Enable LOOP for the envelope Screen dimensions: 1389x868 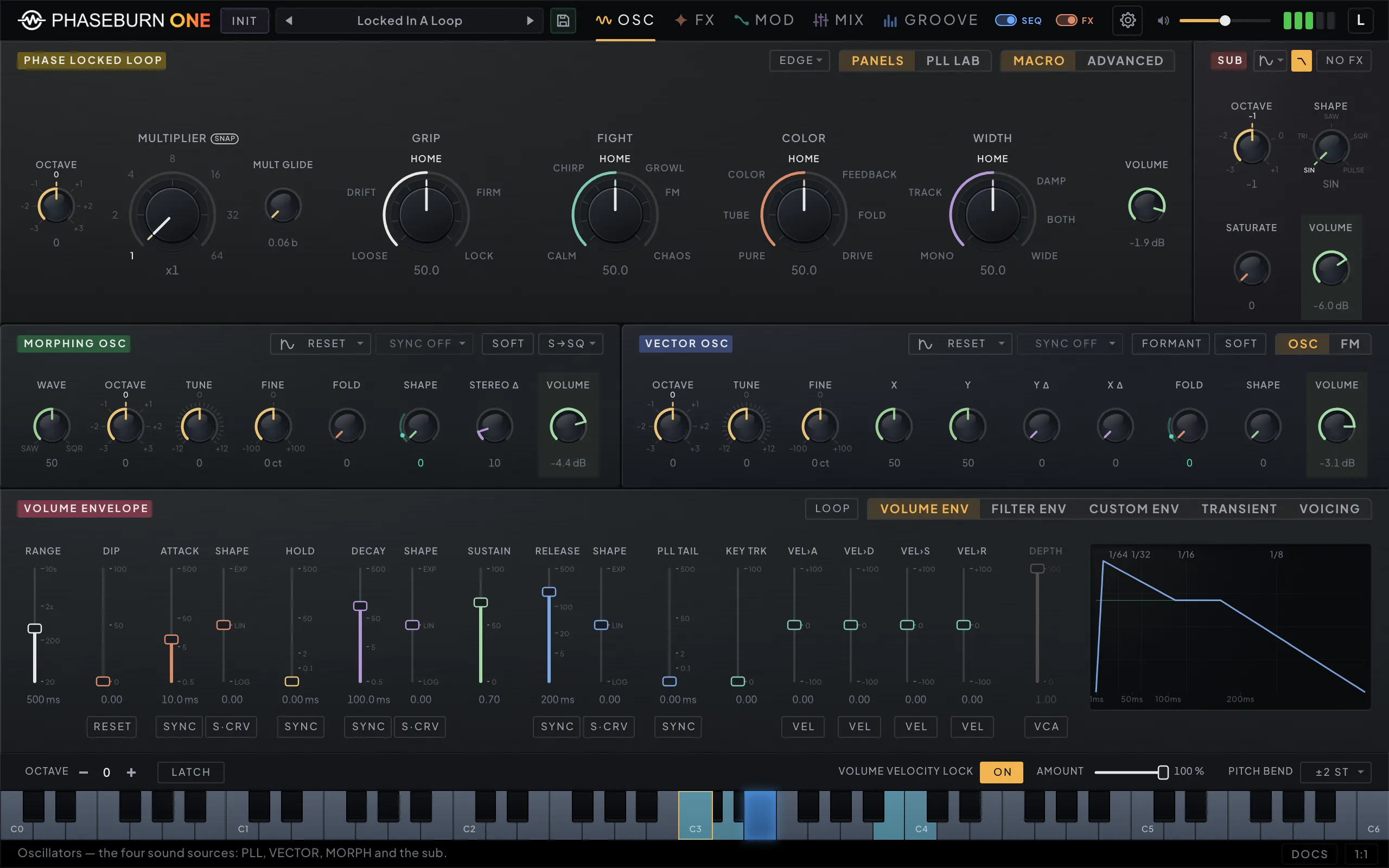(x=832, y=509)
